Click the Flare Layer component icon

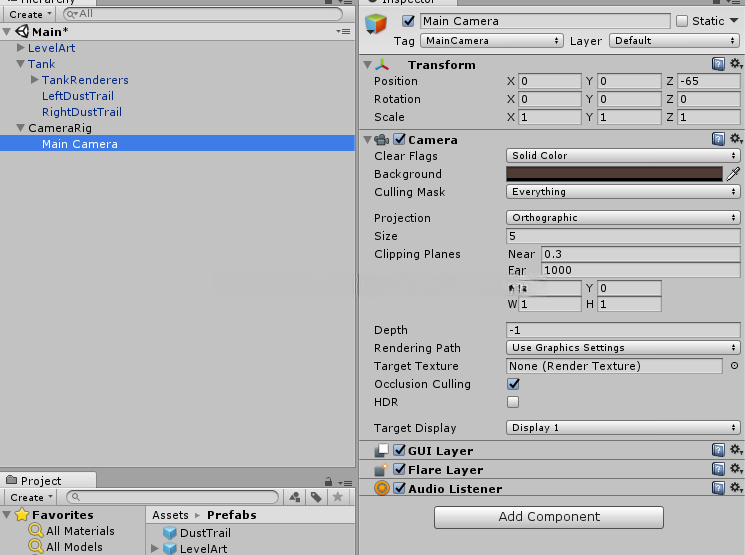tap(381, 469)
